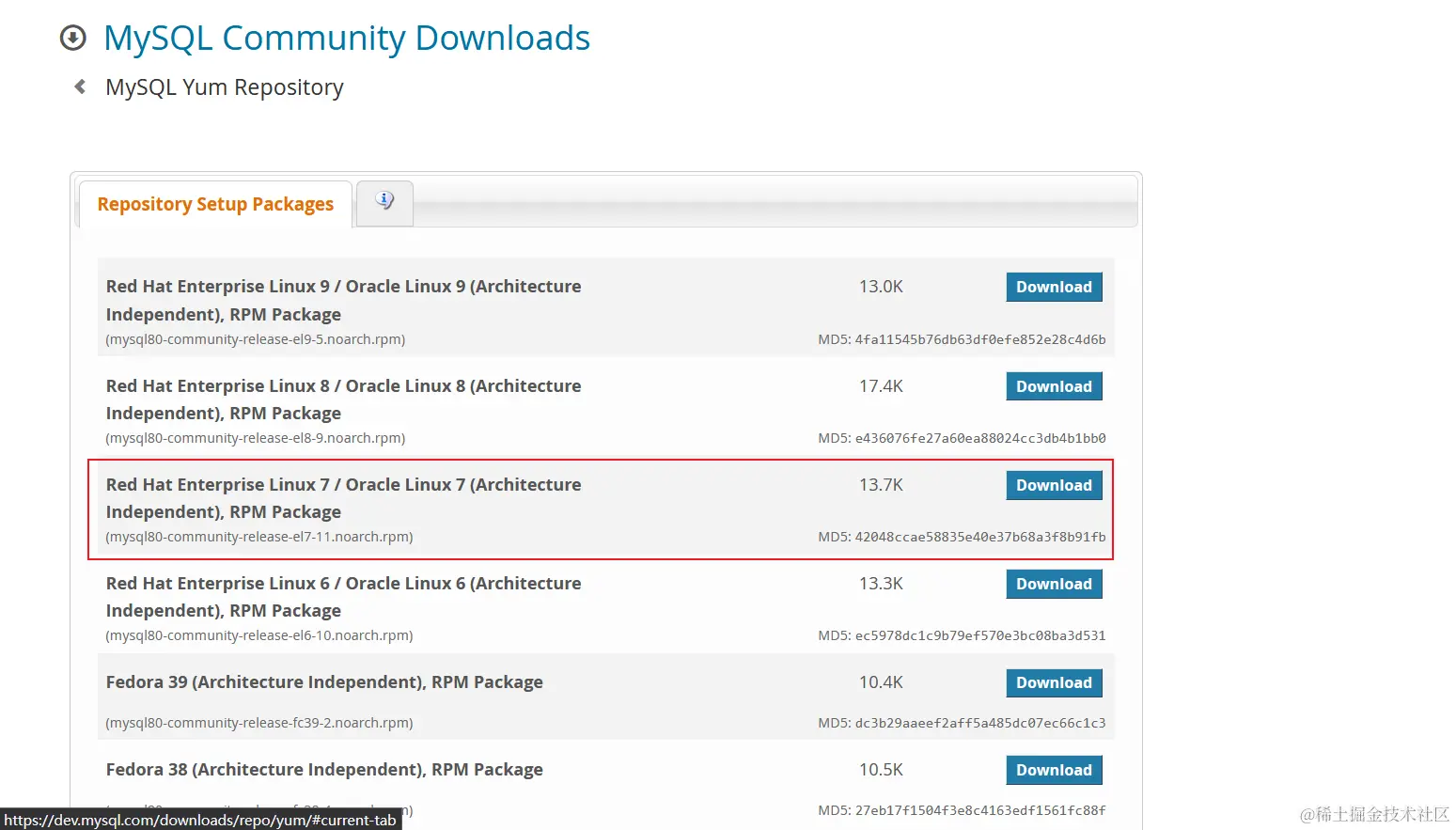Click the mysql80-community-release-el6-10.noarch.rpm filename
The width and height of the screenshot is (1456, 830).
click(259, 635)
